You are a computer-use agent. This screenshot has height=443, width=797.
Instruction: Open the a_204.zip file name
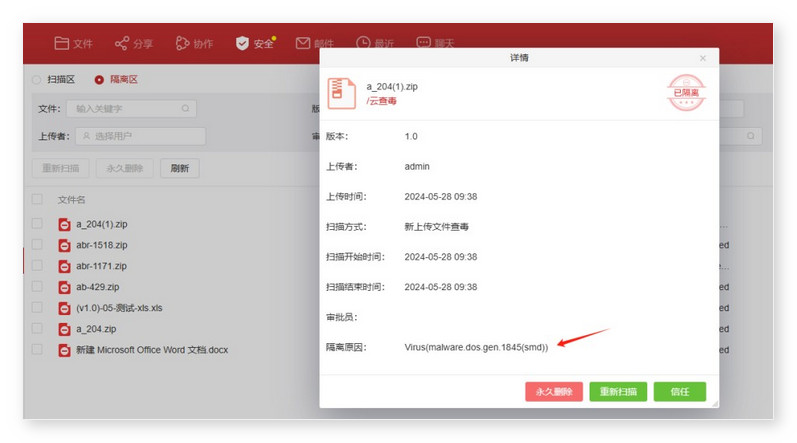(x=96, y=329)
